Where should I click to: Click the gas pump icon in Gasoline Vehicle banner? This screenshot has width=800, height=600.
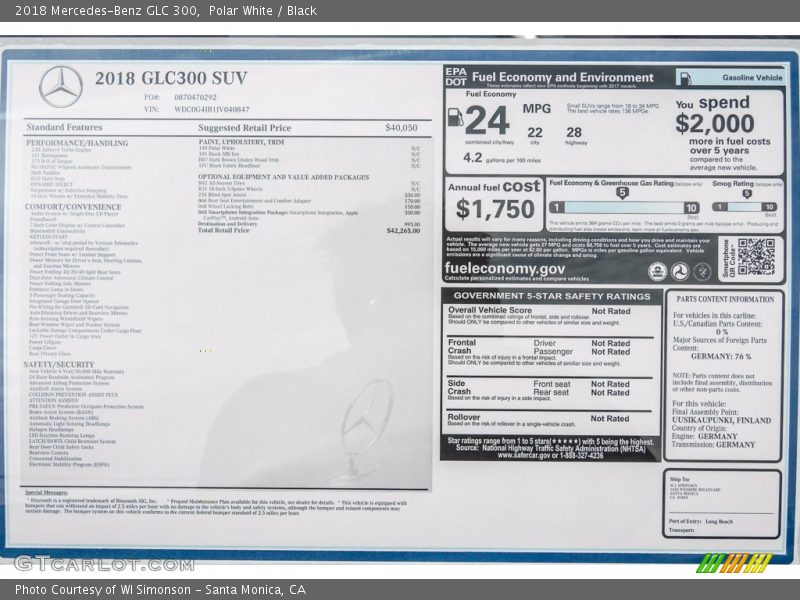(683, 78)
